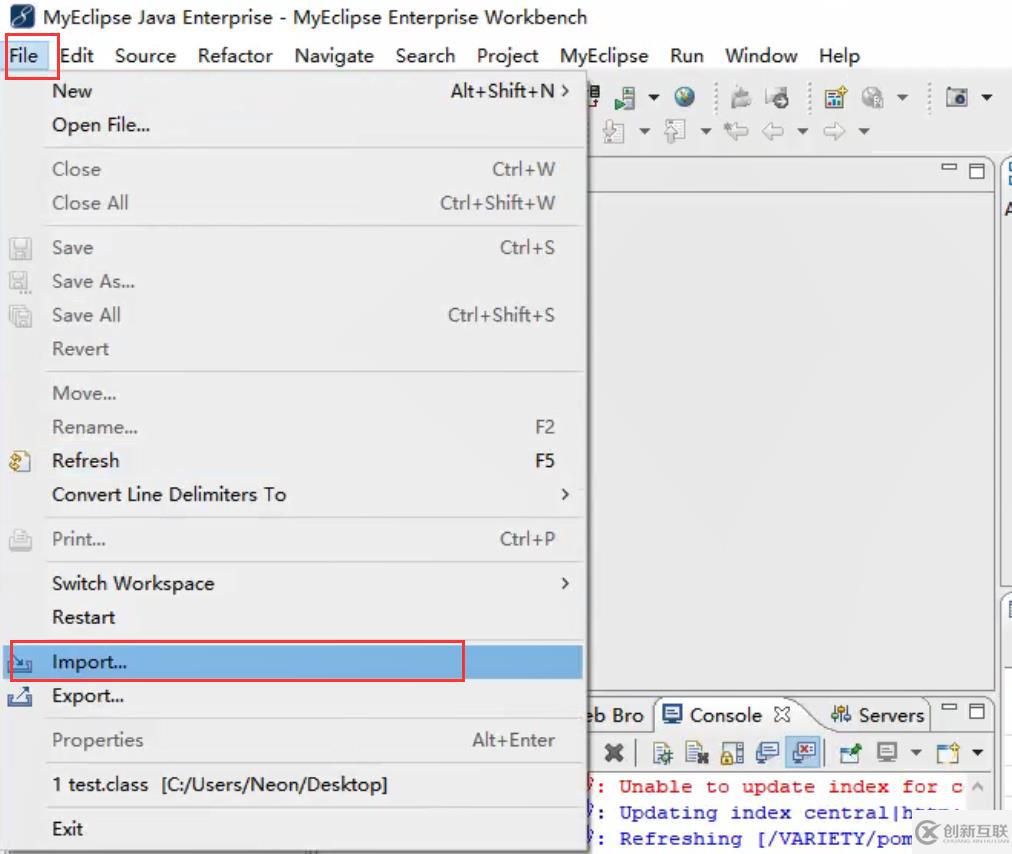Switch to the Servers tab
The image size is (1012, 854).
click(x=878, y=715)
